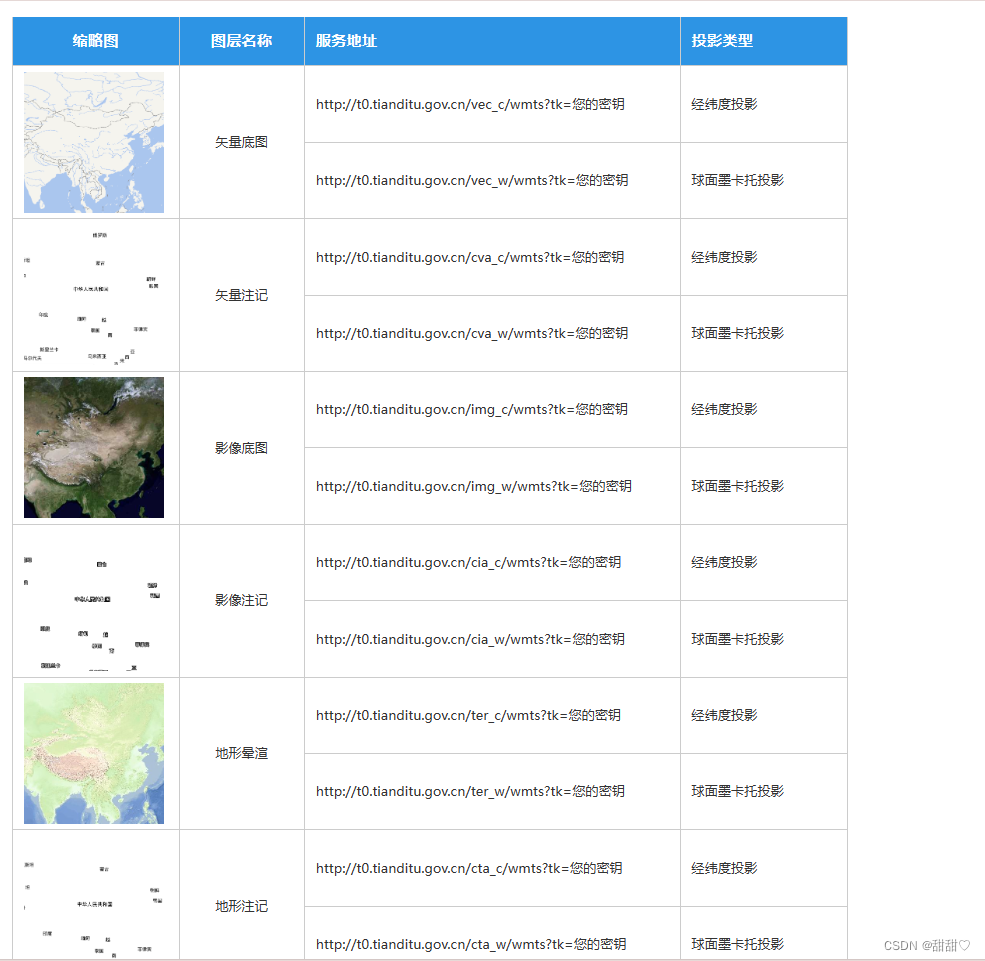Select the 影像注记 layer name cell
This screenshot has width=985, height=961.
click(241, 600)
